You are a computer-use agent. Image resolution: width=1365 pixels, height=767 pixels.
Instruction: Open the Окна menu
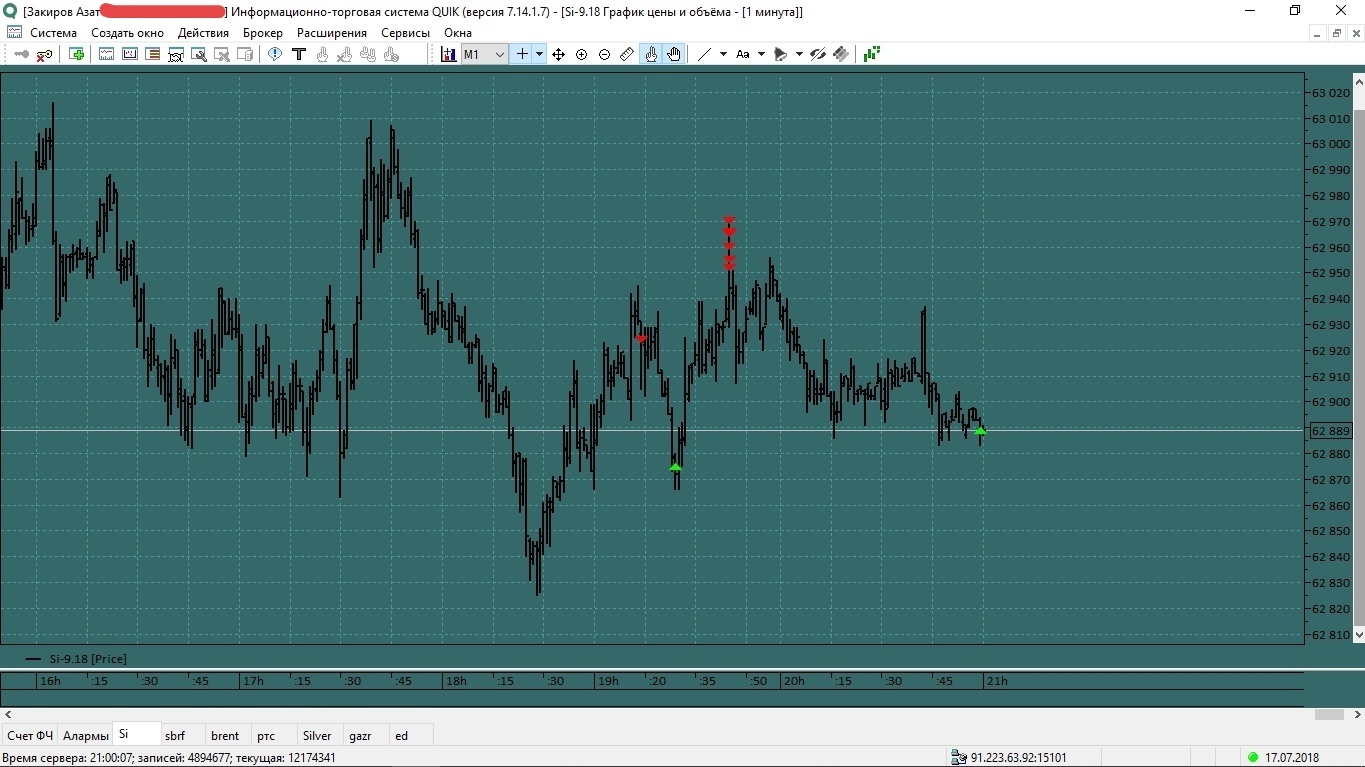pos(458,33)
